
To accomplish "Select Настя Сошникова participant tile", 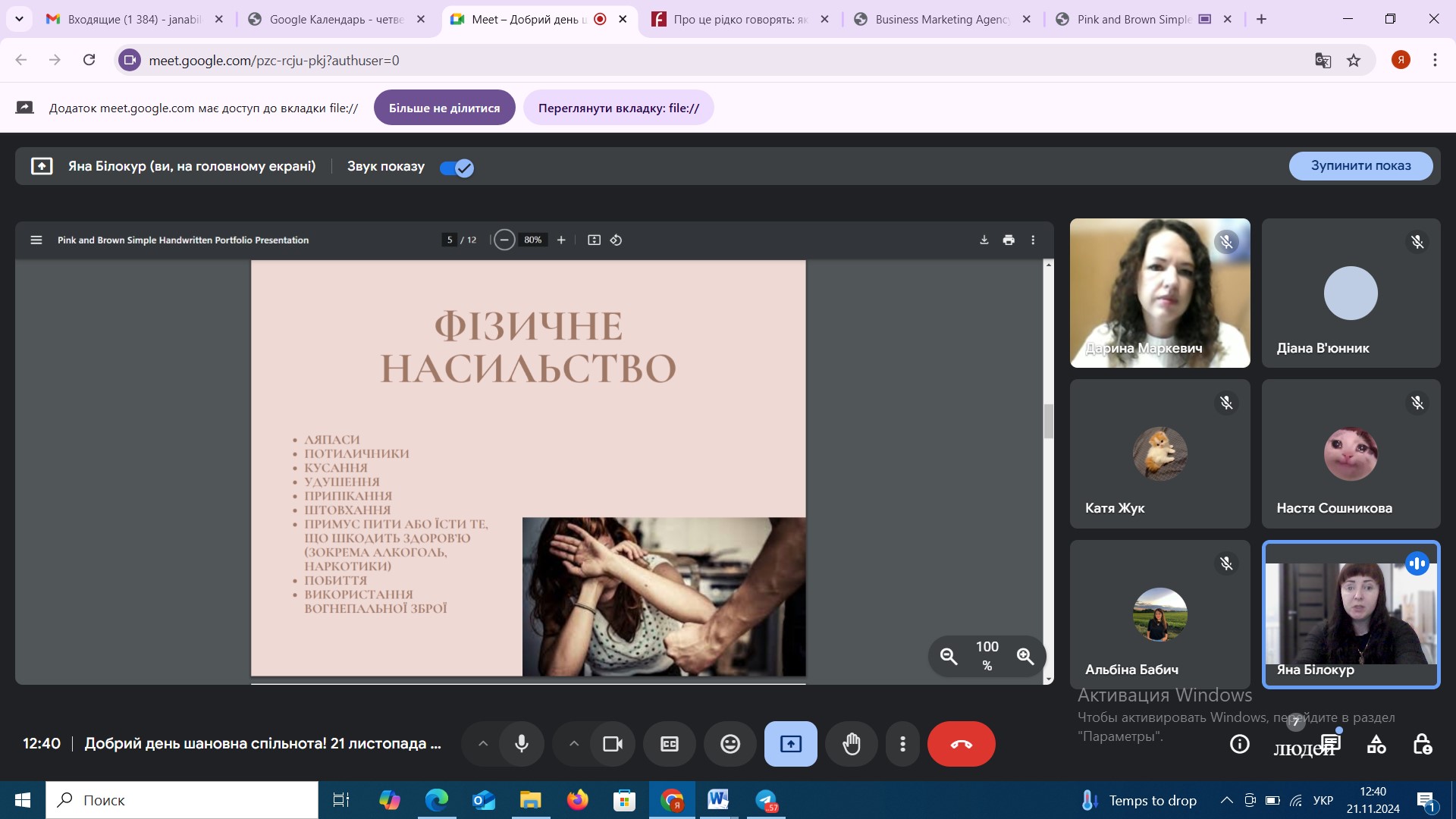I will click(1351, 453).
